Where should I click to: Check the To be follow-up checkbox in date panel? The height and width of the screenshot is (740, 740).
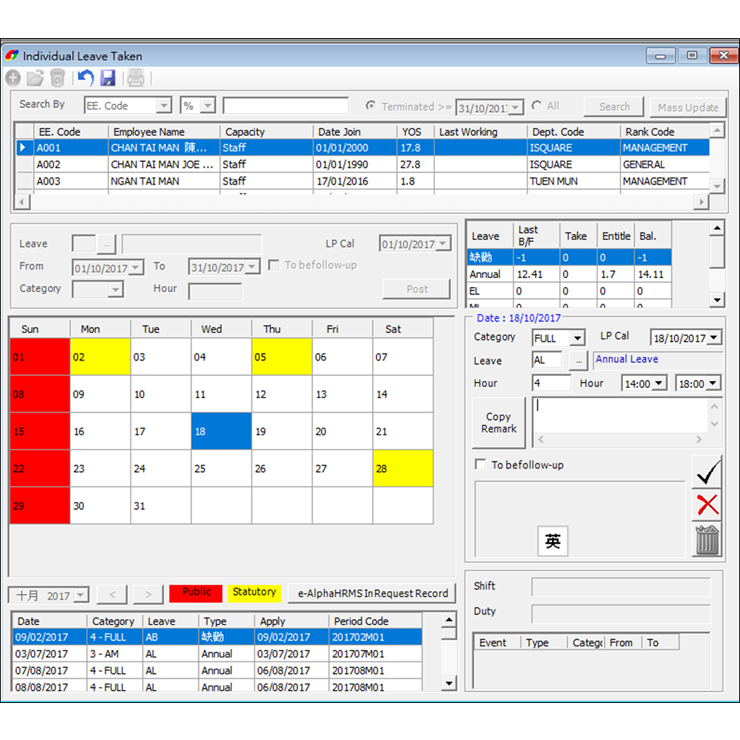tap(480, 464)
